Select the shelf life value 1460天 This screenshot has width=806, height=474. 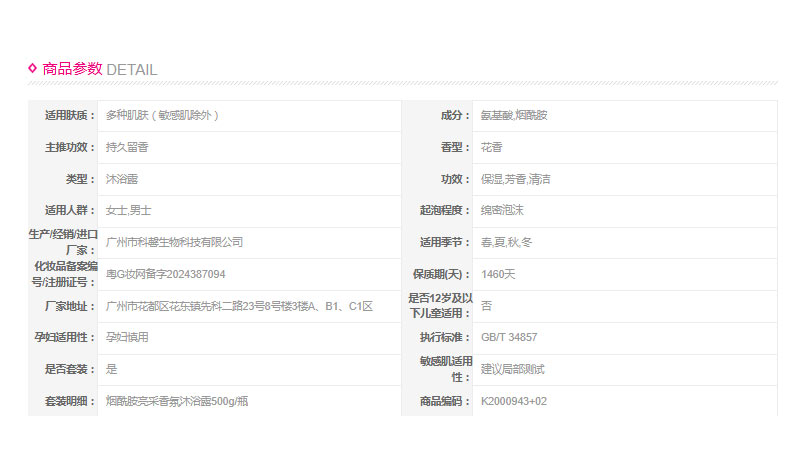click(498, 274)
